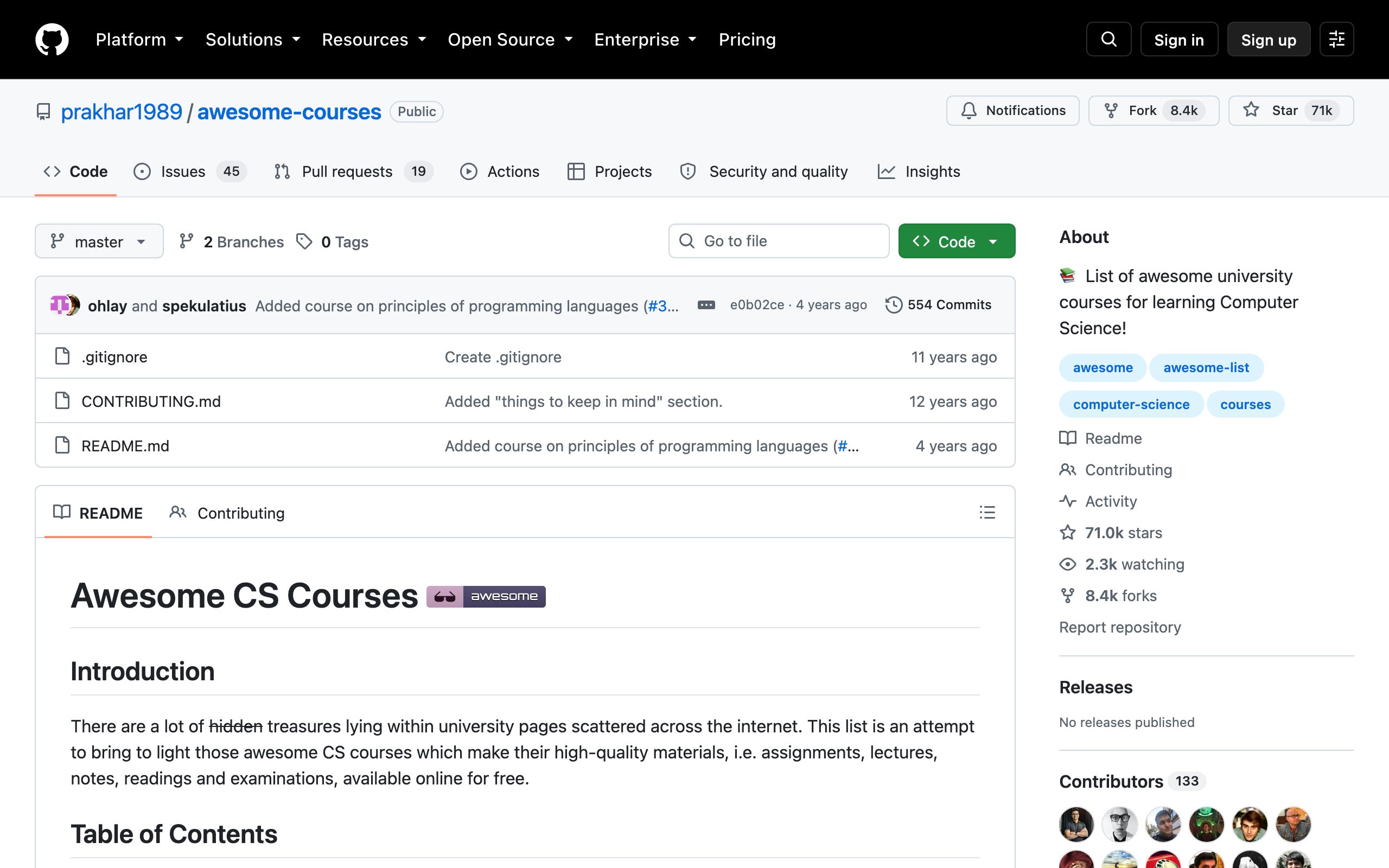Expand the green Code dropdown button
The width and height of the screenshot is (1389, 868).
coord(956,241)
